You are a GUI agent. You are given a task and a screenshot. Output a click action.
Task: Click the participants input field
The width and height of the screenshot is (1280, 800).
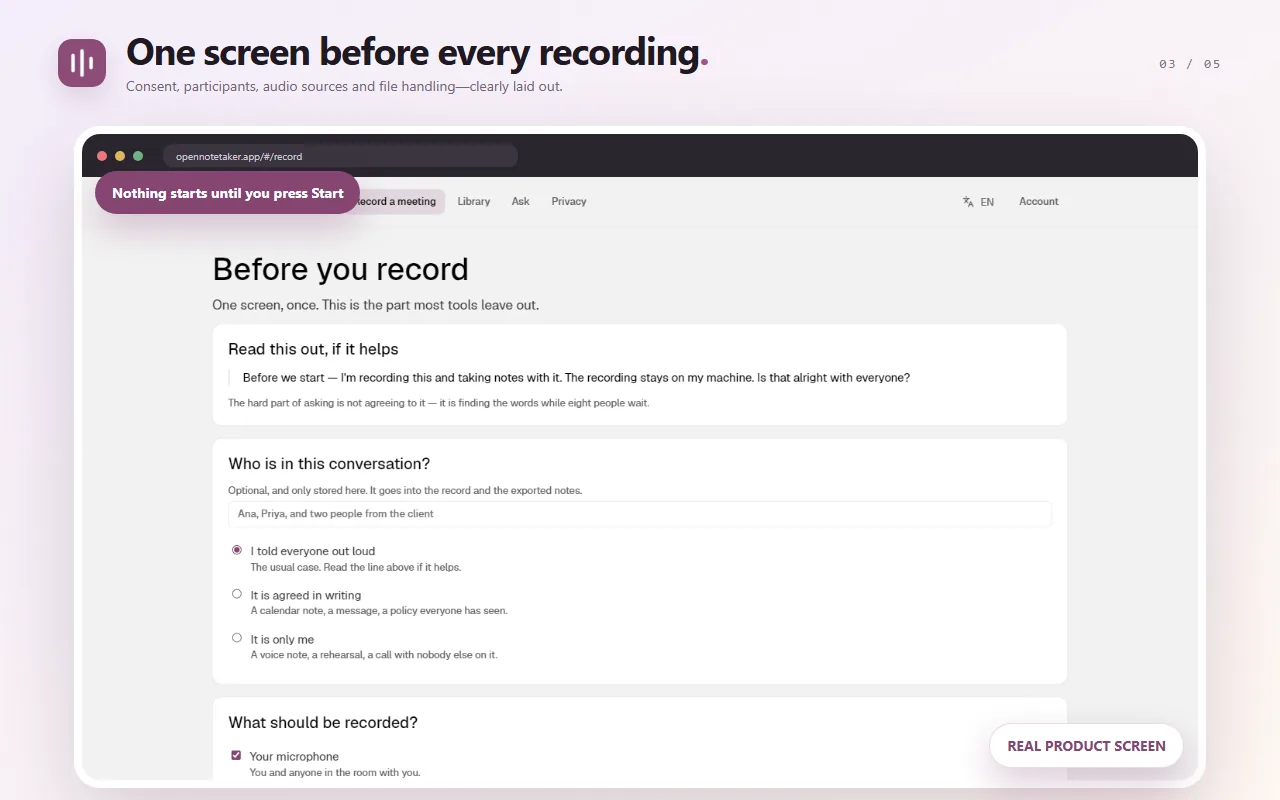[640, 514]
